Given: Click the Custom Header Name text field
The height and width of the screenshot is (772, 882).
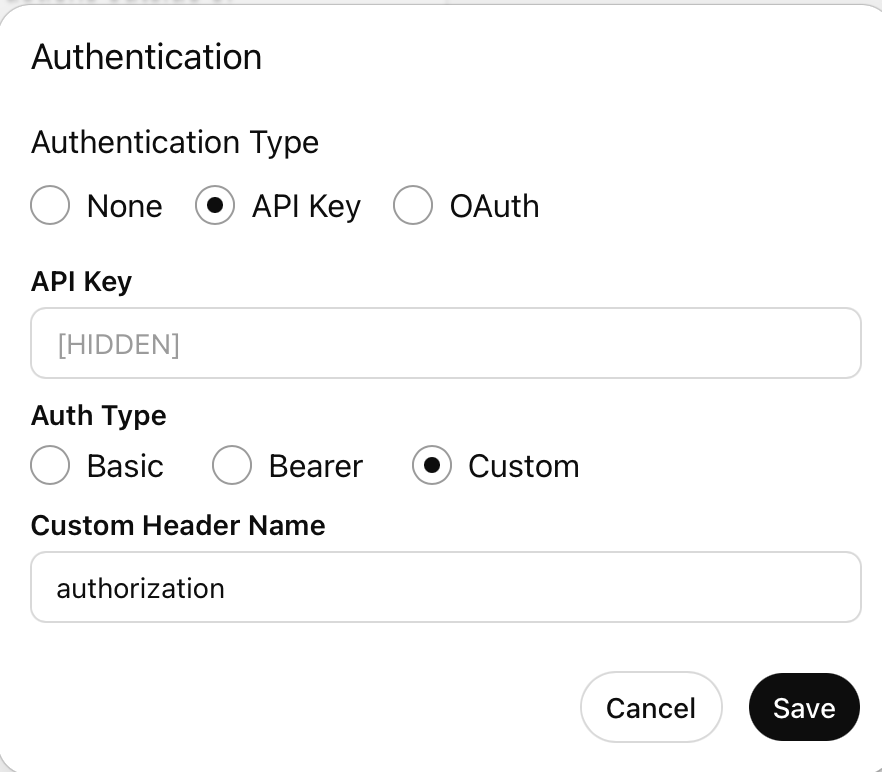Looking at the screenshot, I should click(445, 587).
